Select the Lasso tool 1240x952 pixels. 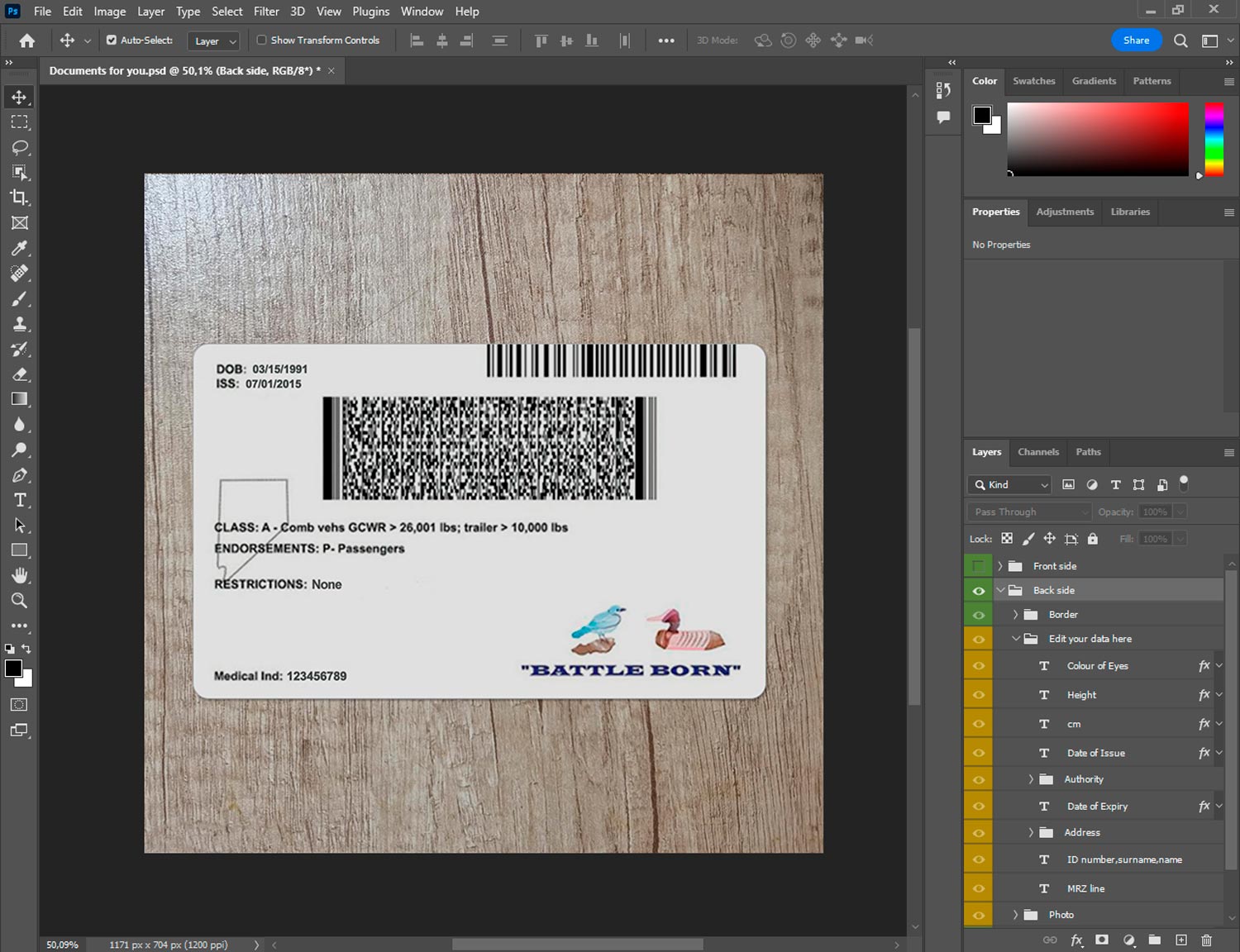pos(20,147)
